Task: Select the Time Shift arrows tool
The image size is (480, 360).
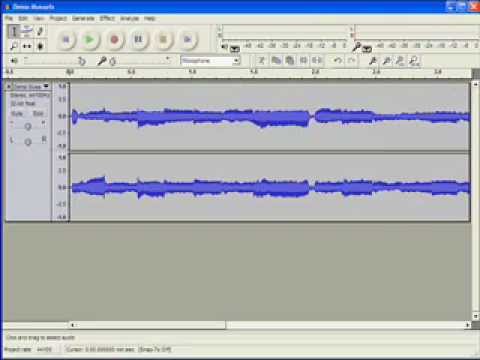Action: point(27,46)
